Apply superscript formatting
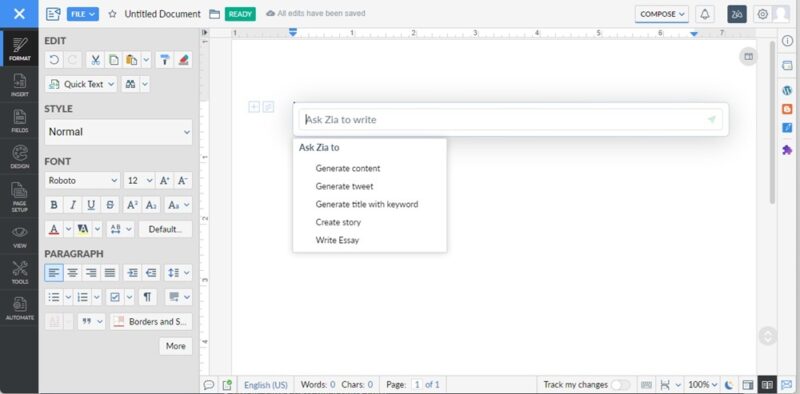 click(132, 205)
